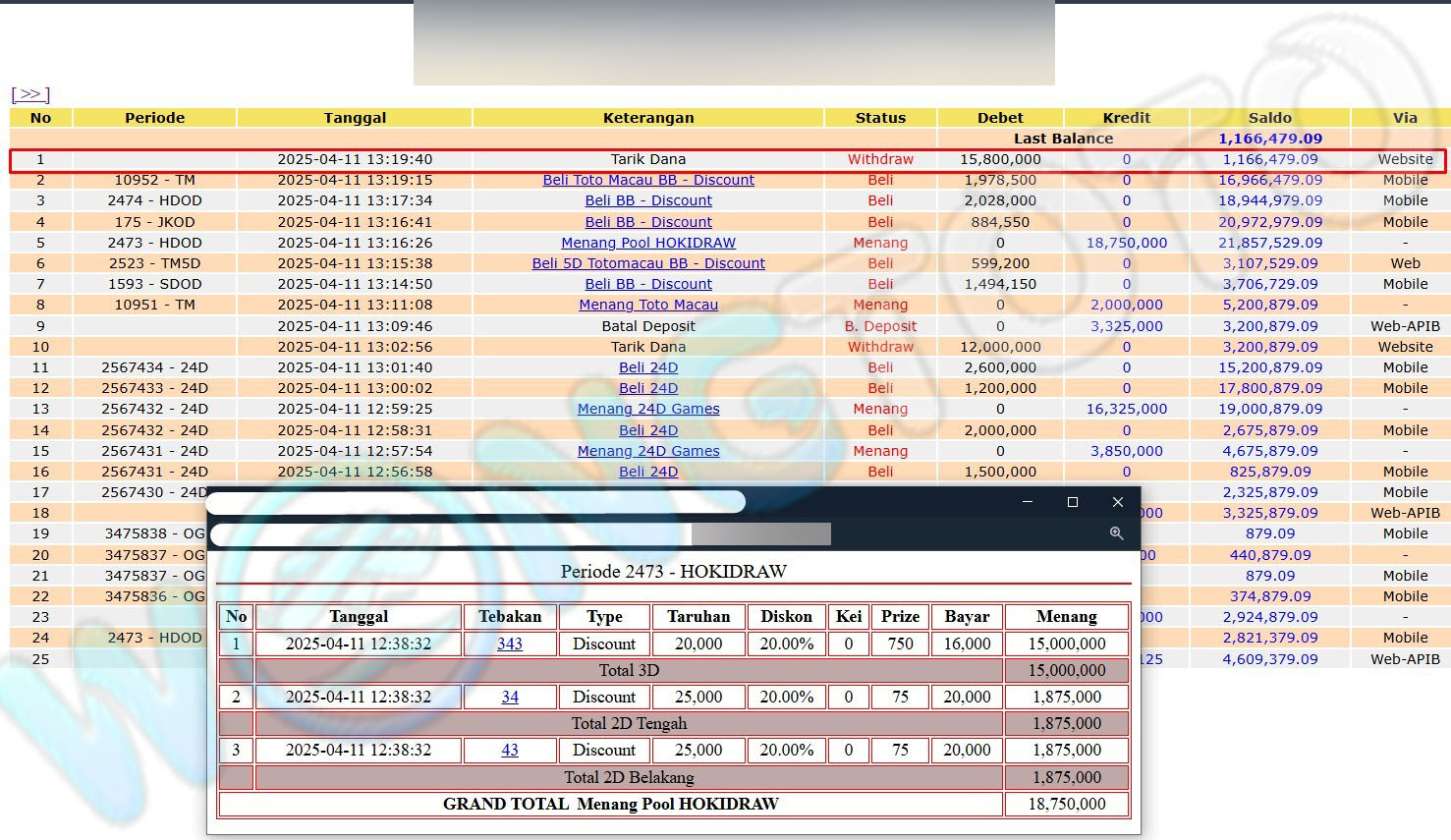The height and width of the screenshot is (840, 1451).
Task: Open Beli BB - Discount for period 175 - JKOD
Action: (x=648, y=222)
